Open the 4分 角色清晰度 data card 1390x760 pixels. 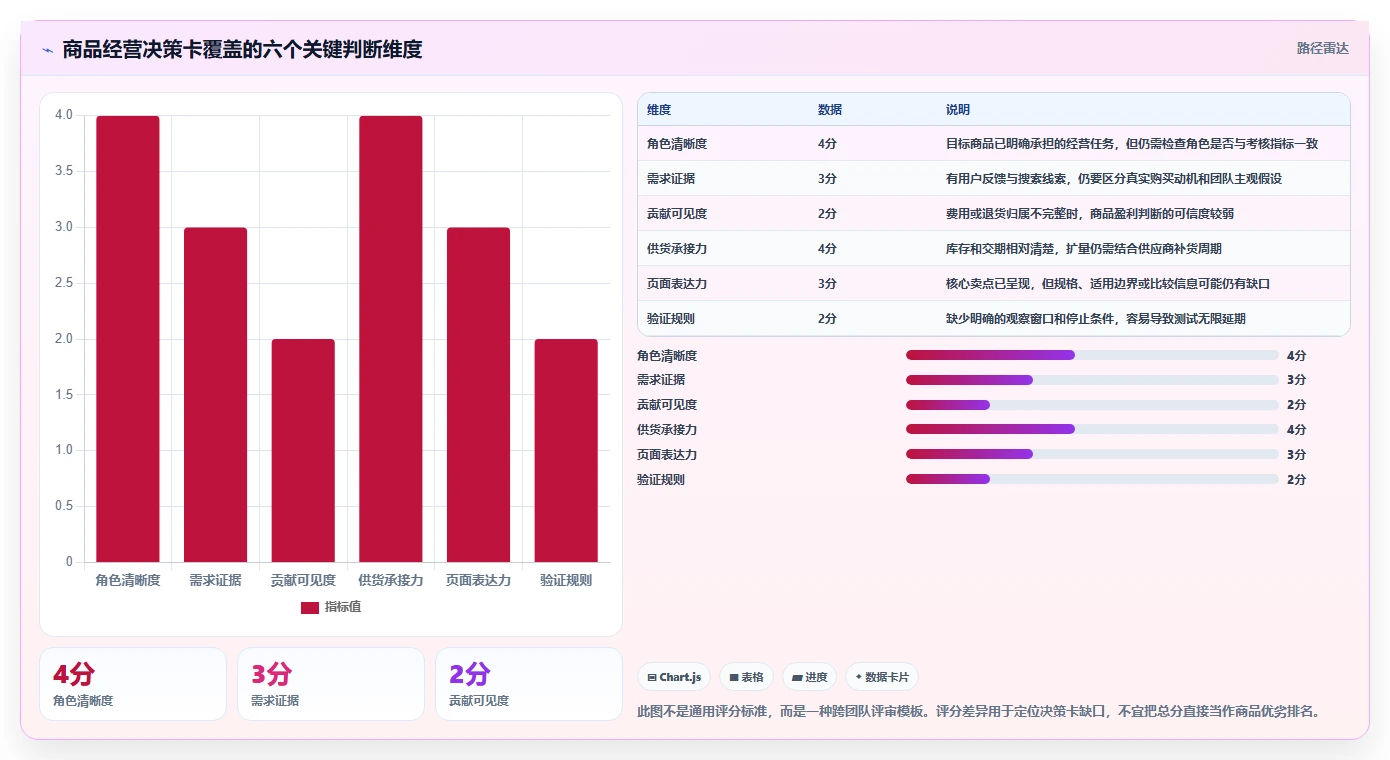[133, 684]
